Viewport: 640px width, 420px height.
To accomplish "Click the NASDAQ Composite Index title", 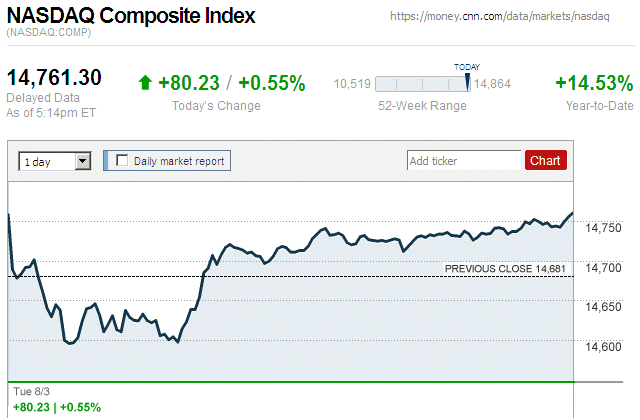I will (x=131, y=17).
